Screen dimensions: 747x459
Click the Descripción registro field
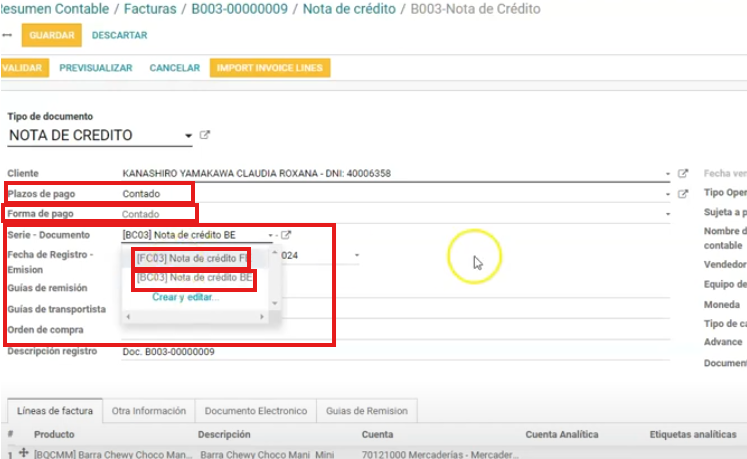point(396,352)
